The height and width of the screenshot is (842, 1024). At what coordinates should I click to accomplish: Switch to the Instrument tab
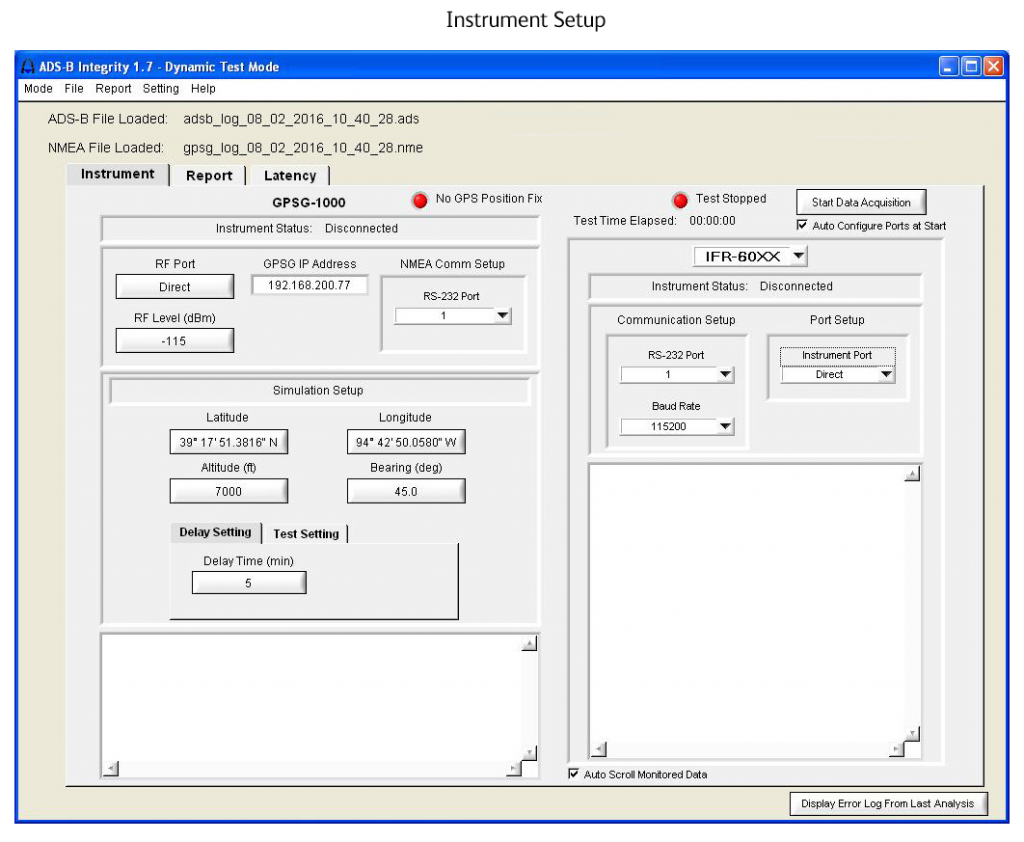(118, 174)
